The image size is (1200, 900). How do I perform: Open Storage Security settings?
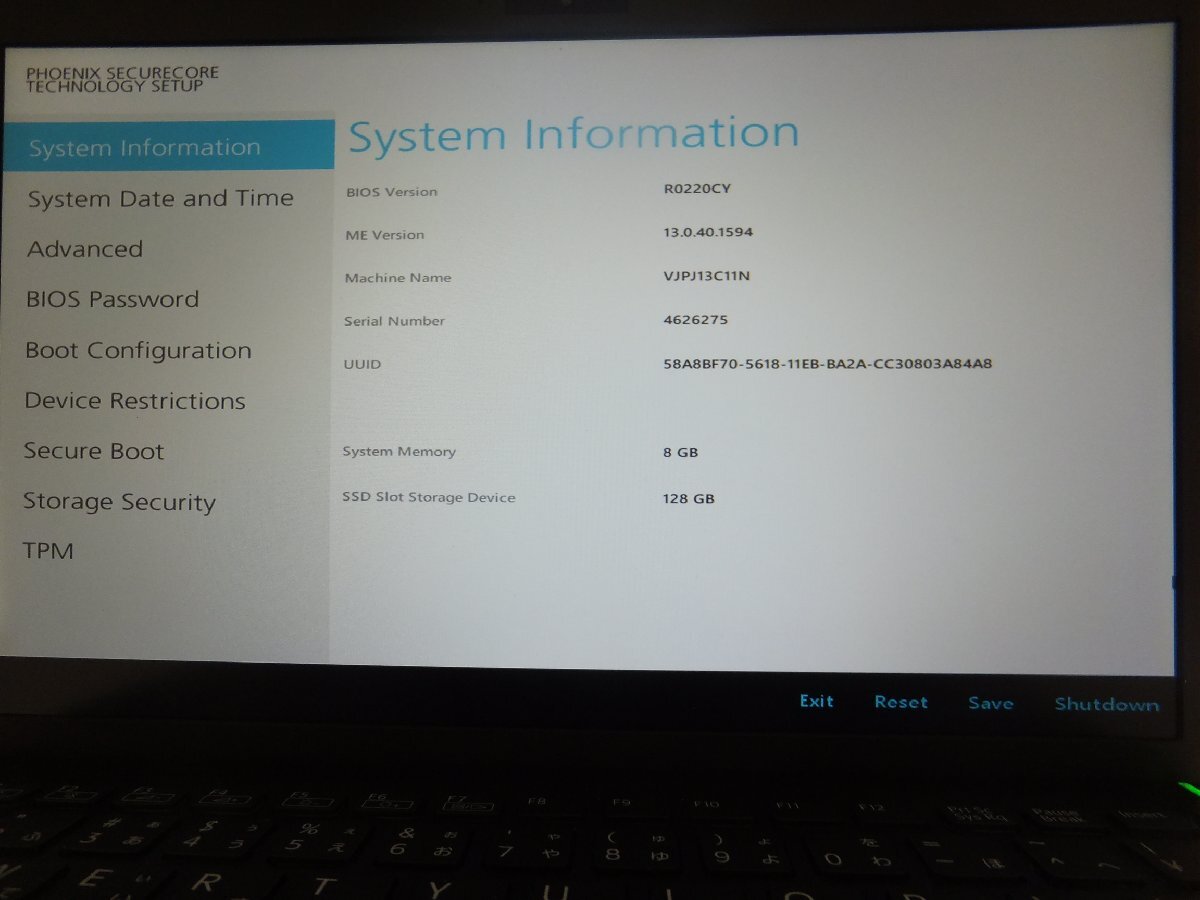coord(119,502)
